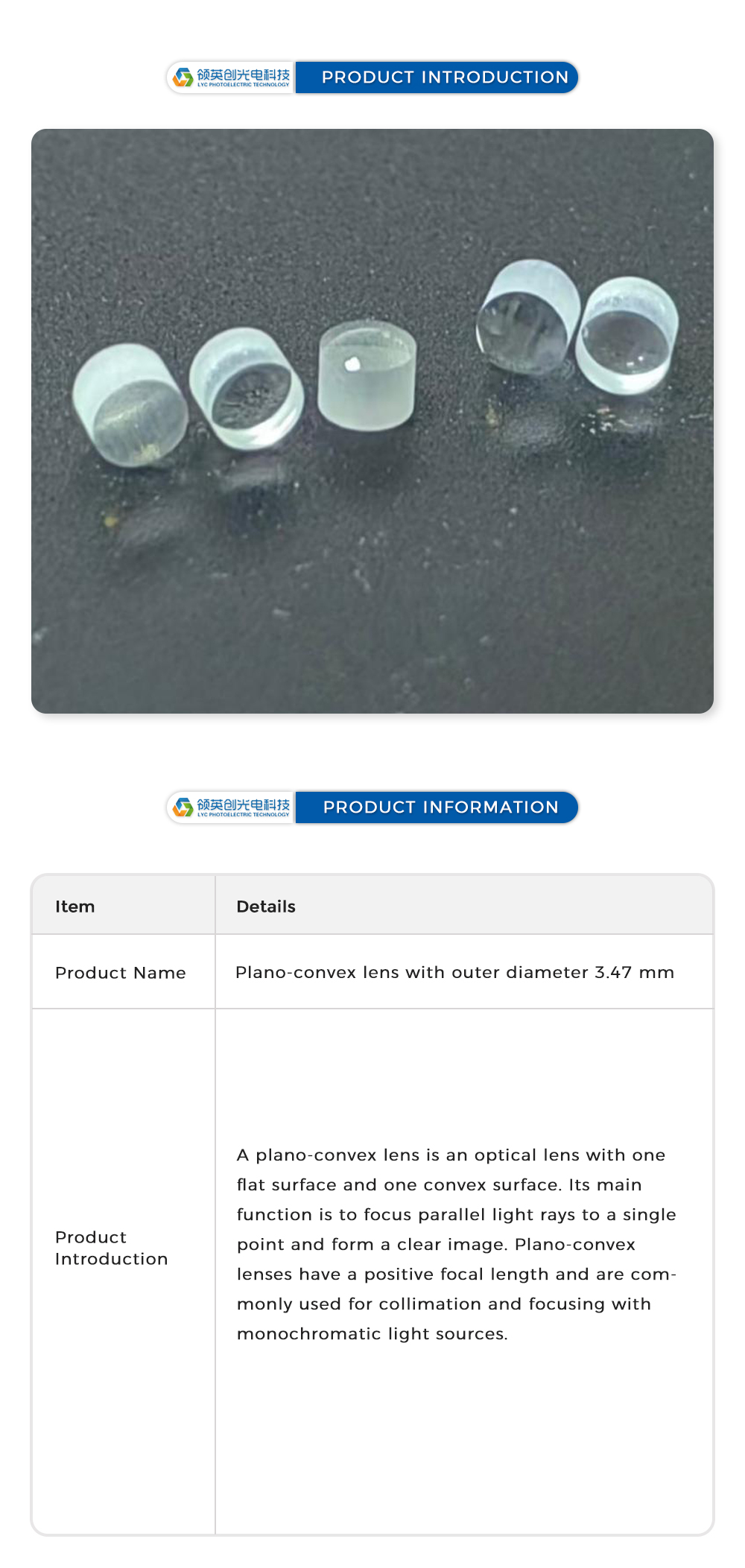Click the plano-convex lens description paragraph
Screen dimensions: 745x1568
[x=456, y=1244]
